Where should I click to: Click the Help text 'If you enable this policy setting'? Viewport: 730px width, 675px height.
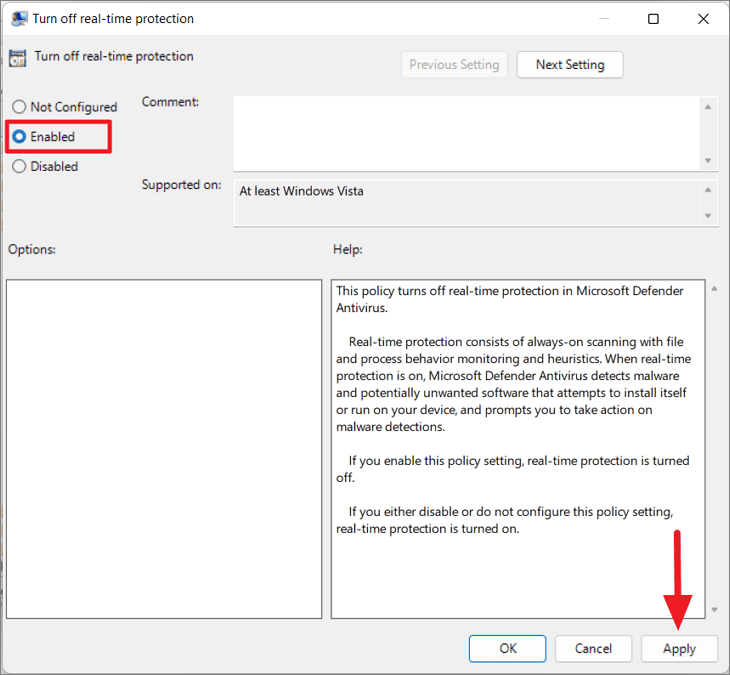click(438, 460)
